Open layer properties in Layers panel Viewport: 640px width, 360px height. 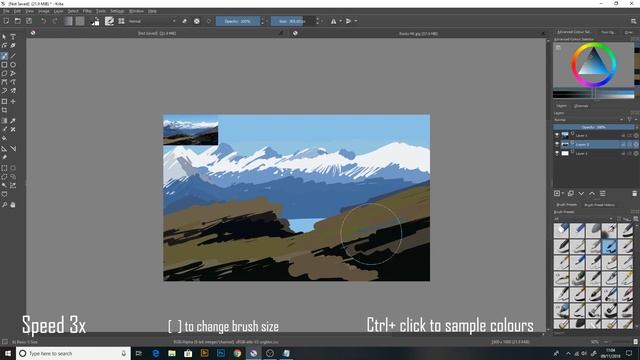click(602, 193)
